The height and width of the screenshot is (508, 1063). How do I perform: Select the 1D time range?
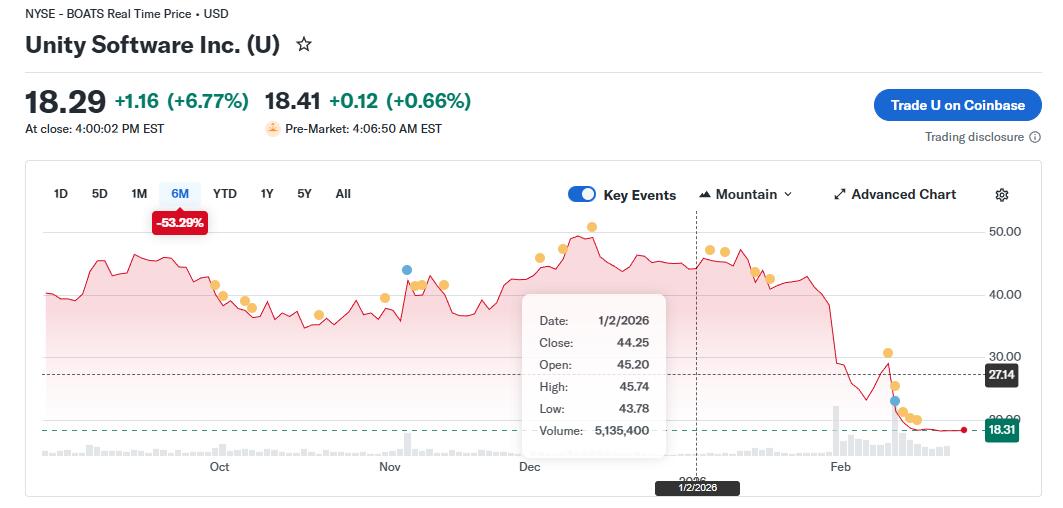61,194
